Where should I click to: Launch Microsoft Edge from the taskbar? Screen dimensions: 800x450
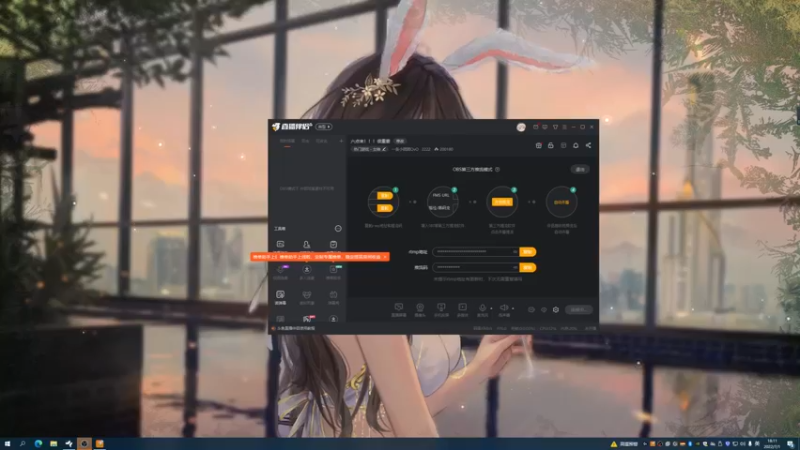coord(38,444)
